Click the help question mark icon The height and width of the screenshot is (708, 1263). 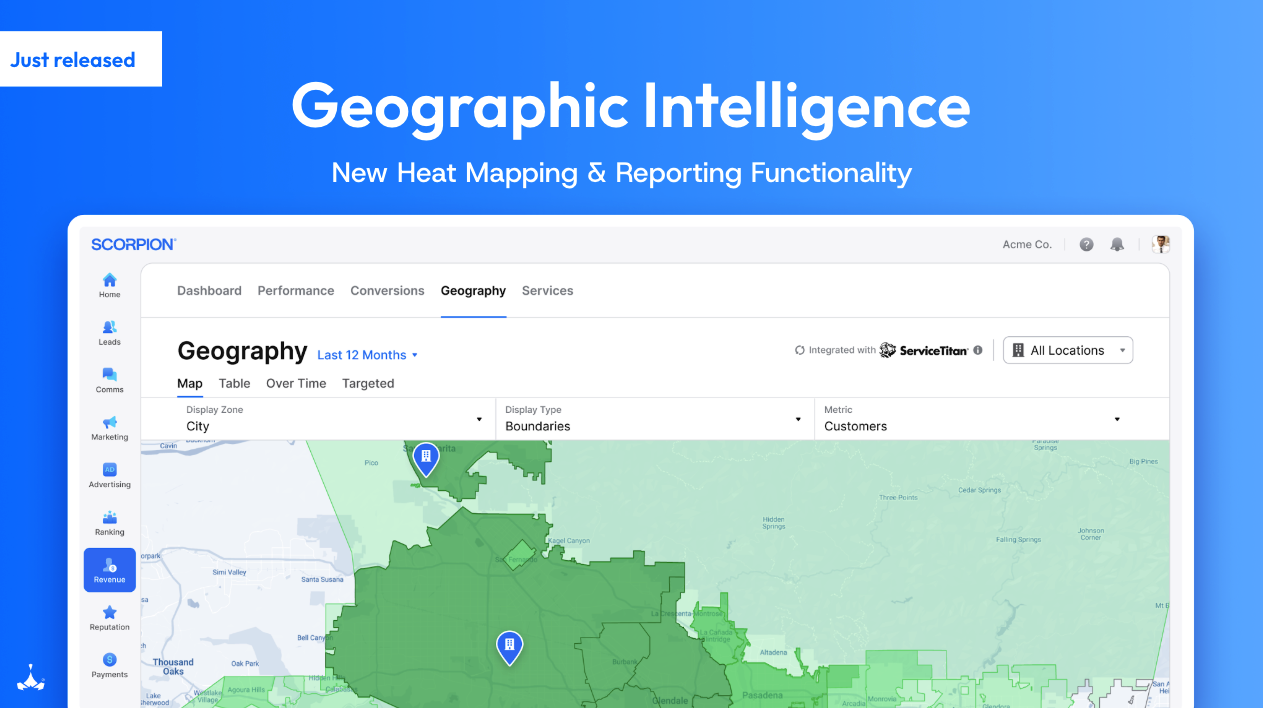coord(1086,245)
